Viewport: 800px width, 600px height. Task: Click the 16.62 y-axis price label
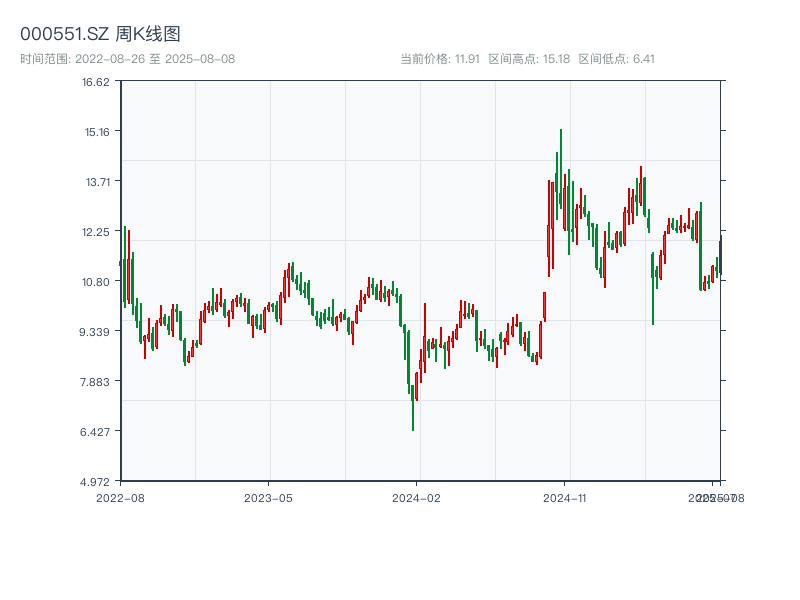click(x=96, y=82)
